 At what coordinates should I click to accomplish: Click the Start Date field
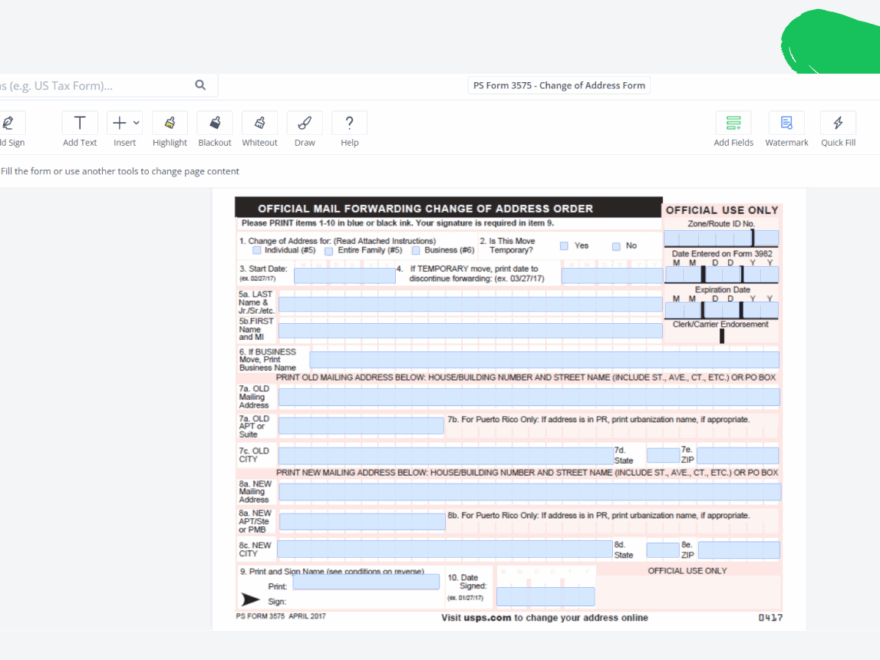345,276
